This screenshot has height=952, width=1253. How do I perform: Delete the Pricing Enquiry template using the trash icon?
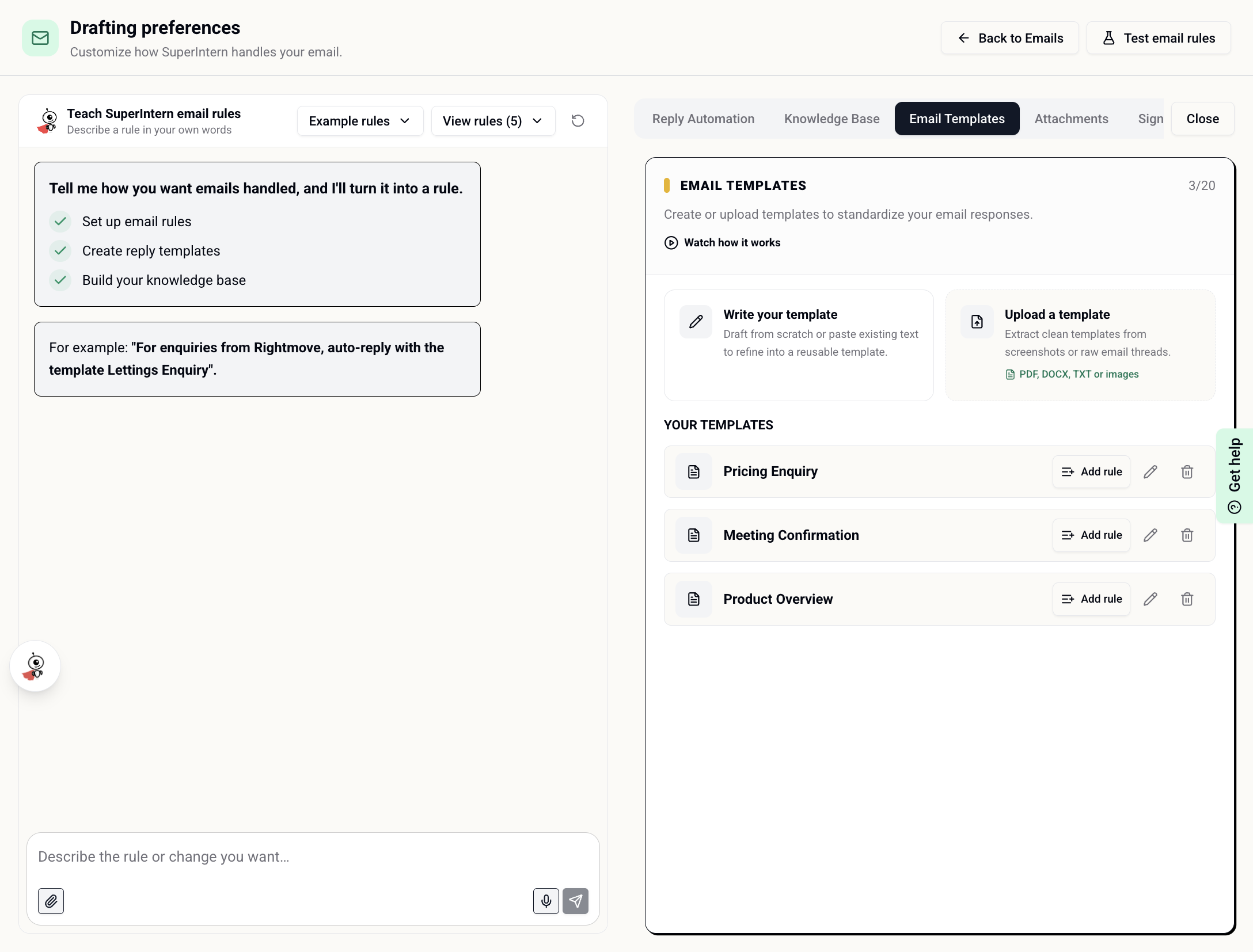coord(1187,472)
